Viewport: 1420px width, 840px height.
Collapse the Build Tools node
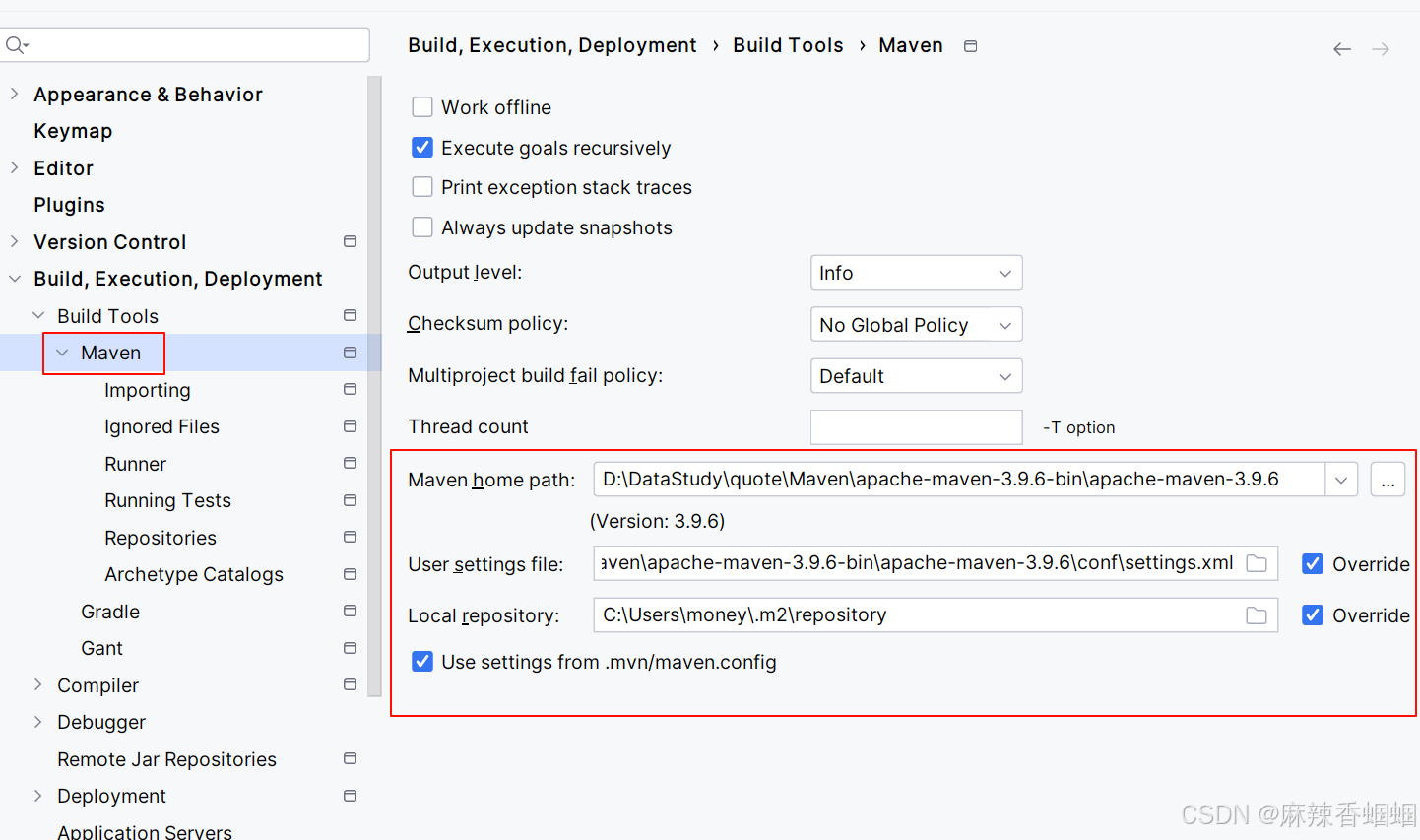(38, 315)
